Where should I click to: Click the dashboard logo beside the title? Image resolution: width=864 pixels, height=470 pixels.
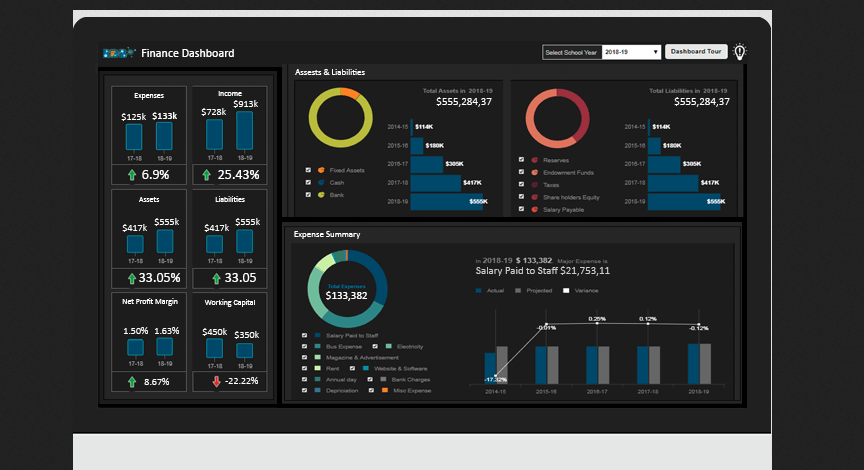click(x=119, y=53)
